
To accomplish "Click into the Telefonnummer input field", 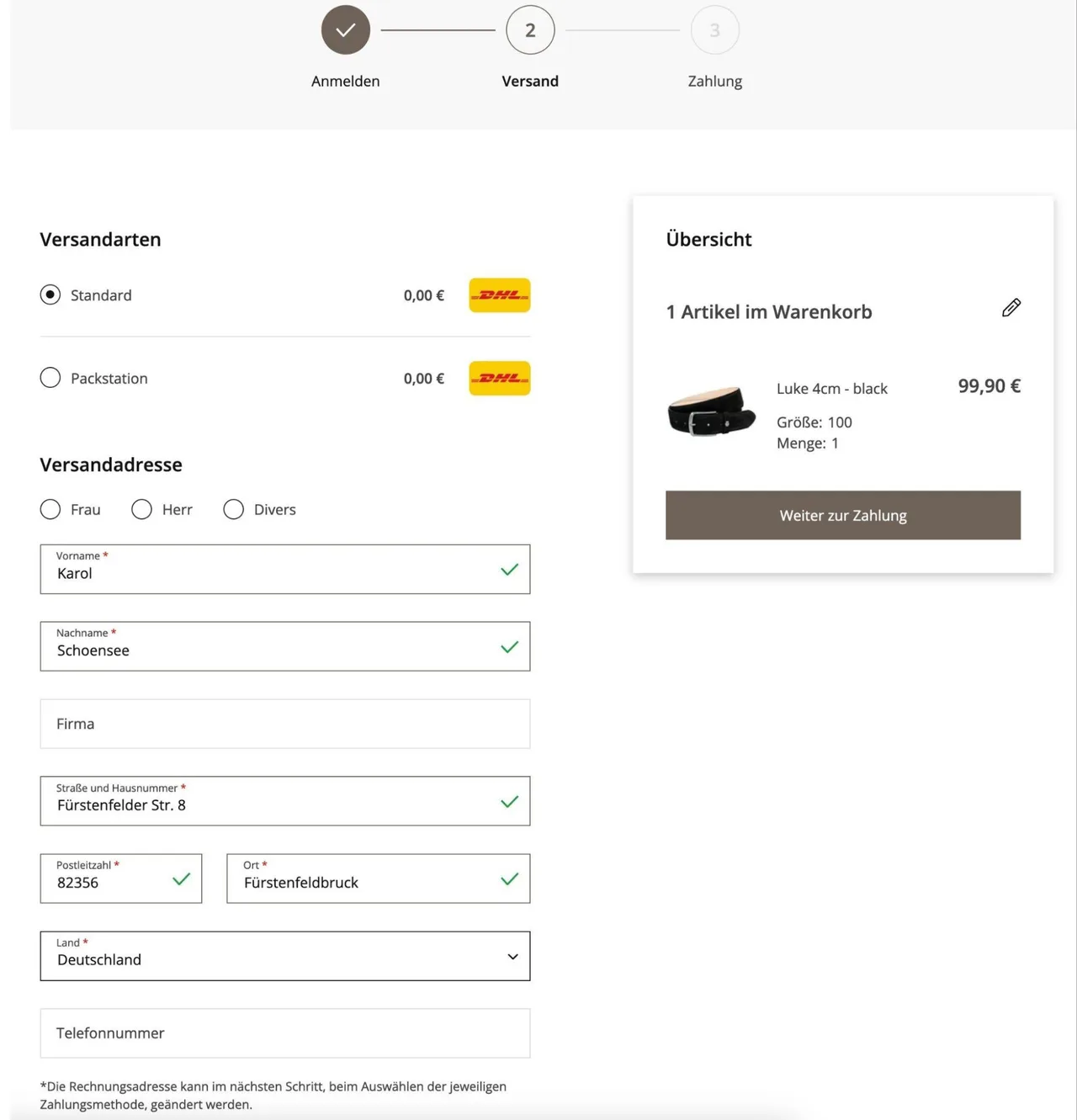I will coord(285,1033).
